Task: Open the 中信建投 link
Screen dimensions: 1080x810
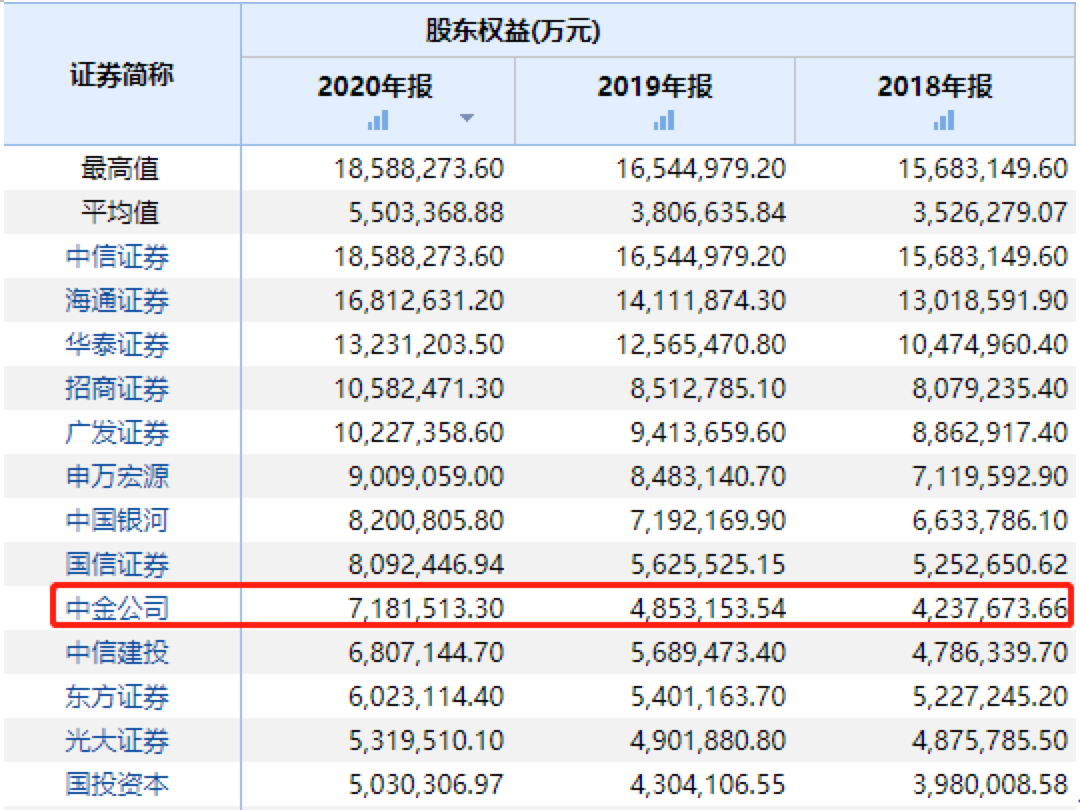Action: (118, 652)
